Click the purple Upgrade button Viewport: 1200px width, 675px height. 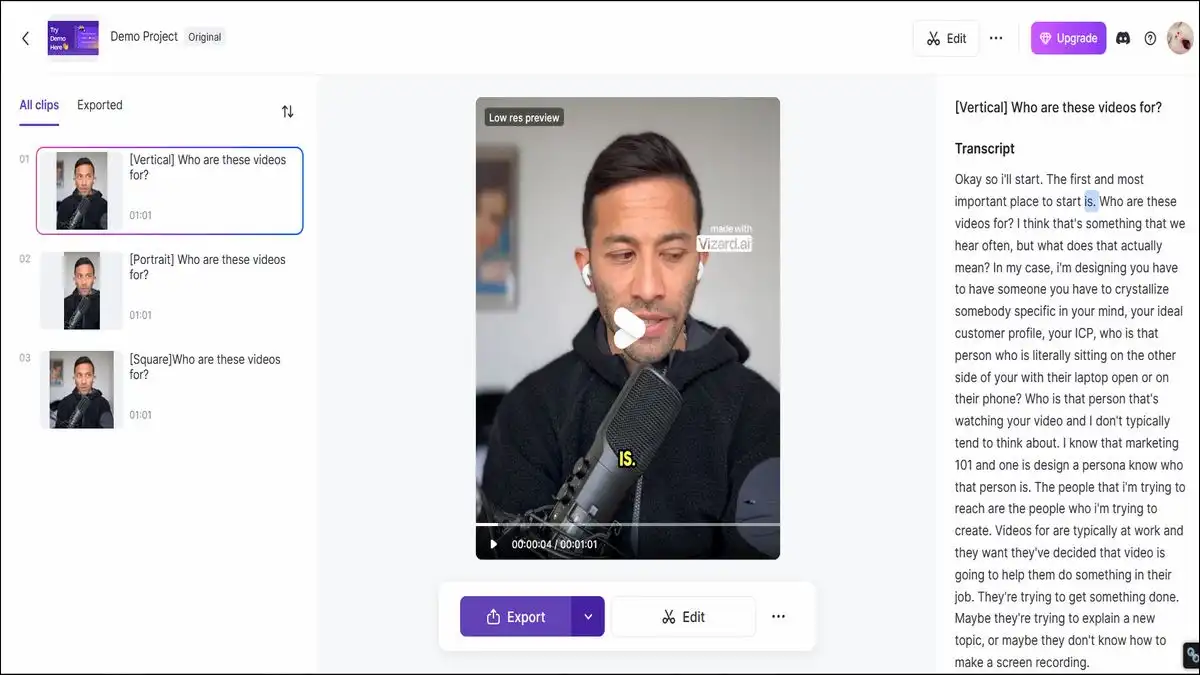coord(1068,38)
